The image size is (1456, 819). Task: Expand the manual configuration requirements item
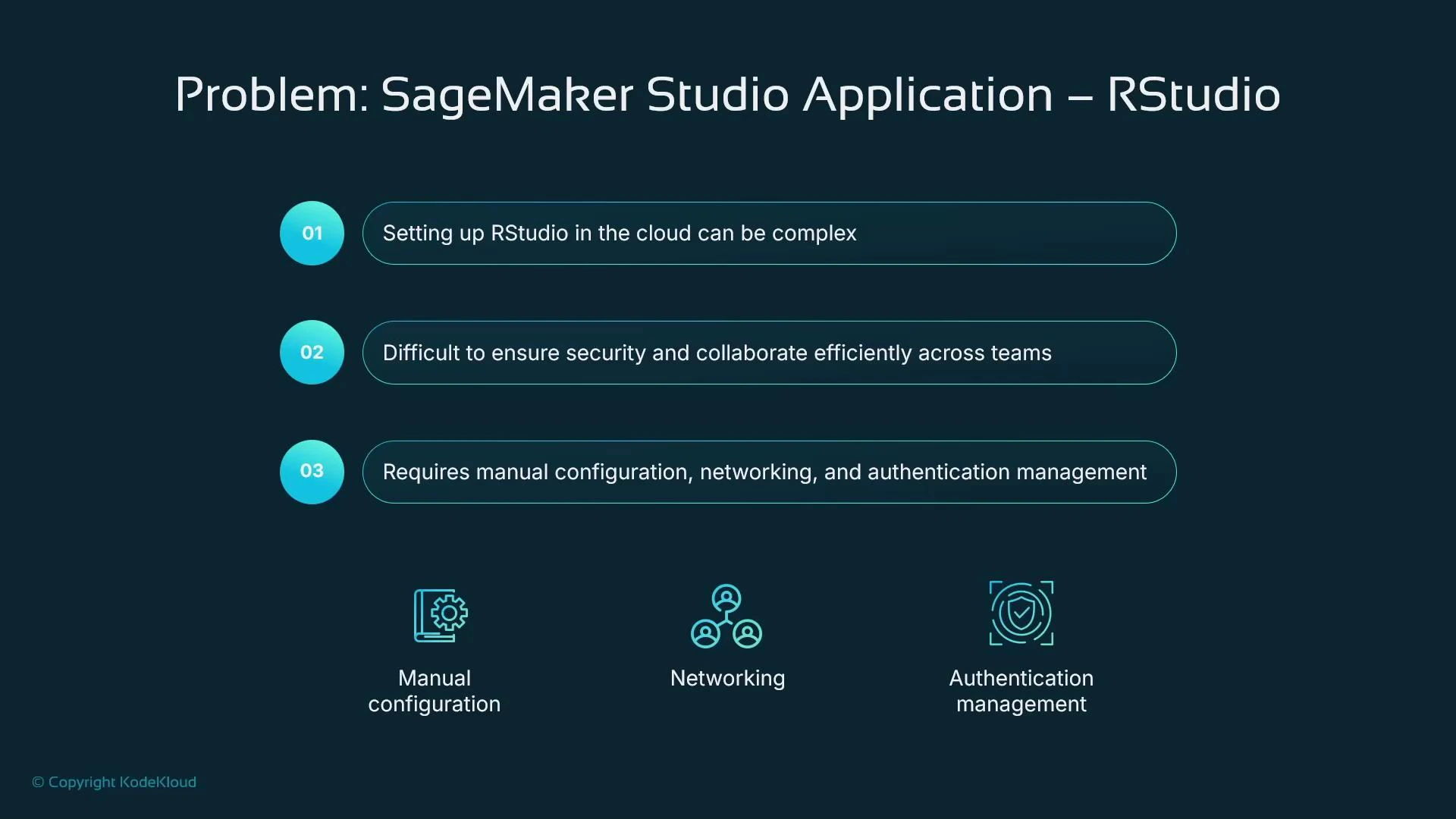point(769,472)
